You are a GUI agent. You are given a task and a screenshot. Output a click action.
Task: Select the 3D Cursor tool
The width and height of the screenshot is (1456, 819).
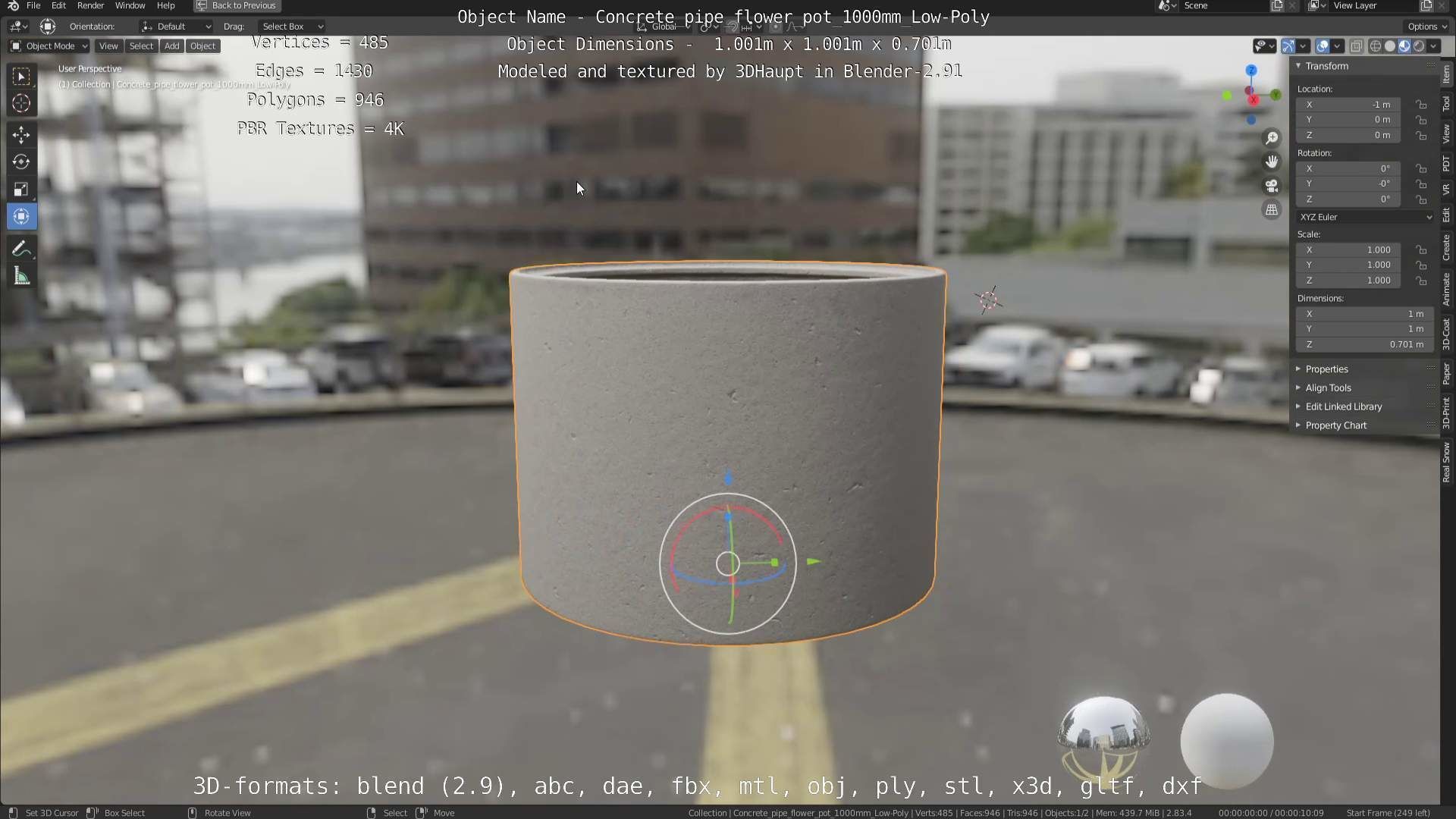(21, 103)
